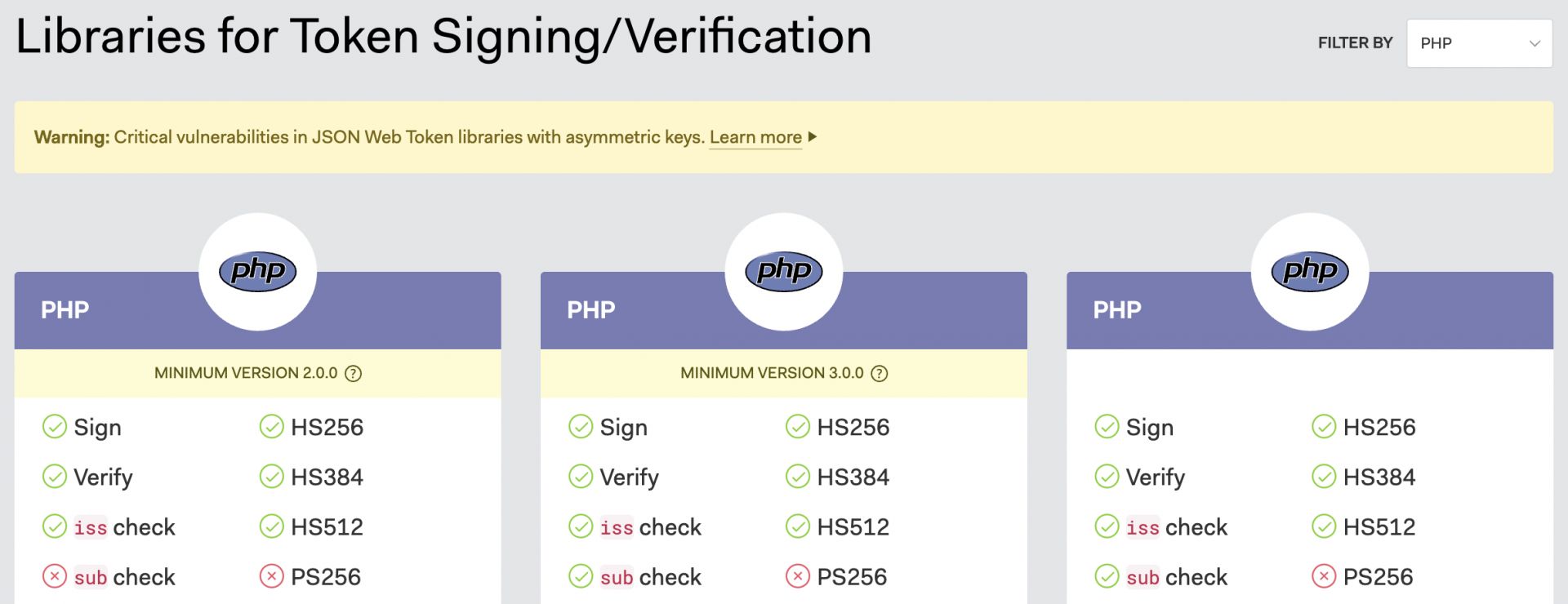Click the "HS384" label in the 3.0.0 card
The image size is (1568, 604).
coord(853,477)
